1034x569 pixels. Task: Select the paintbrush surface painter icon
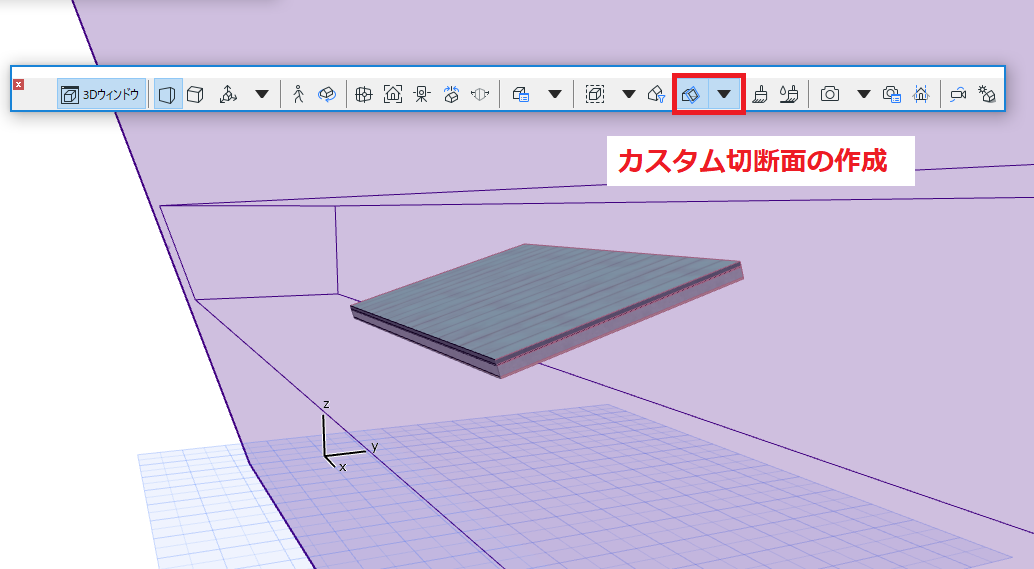760,94
